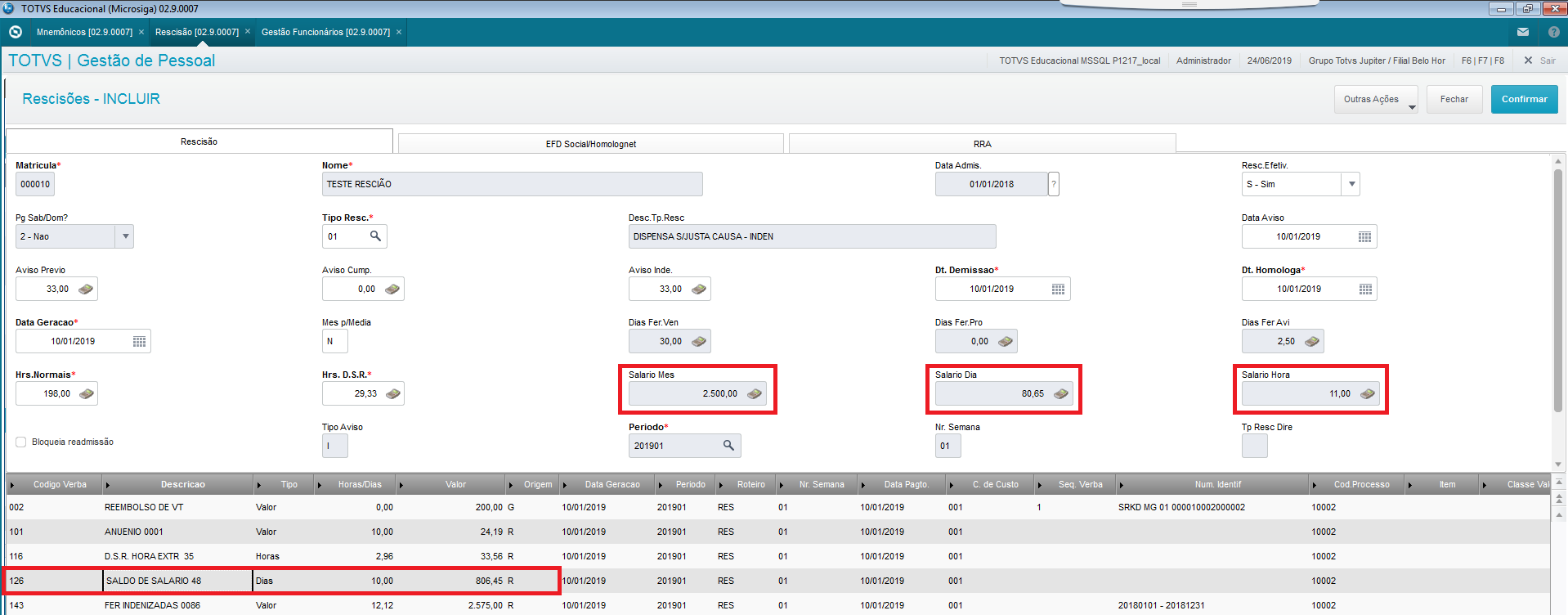This screenshot has height=615, width=1568.
Task: Click form scrollbar up arrow
Action: [1558, 160]
